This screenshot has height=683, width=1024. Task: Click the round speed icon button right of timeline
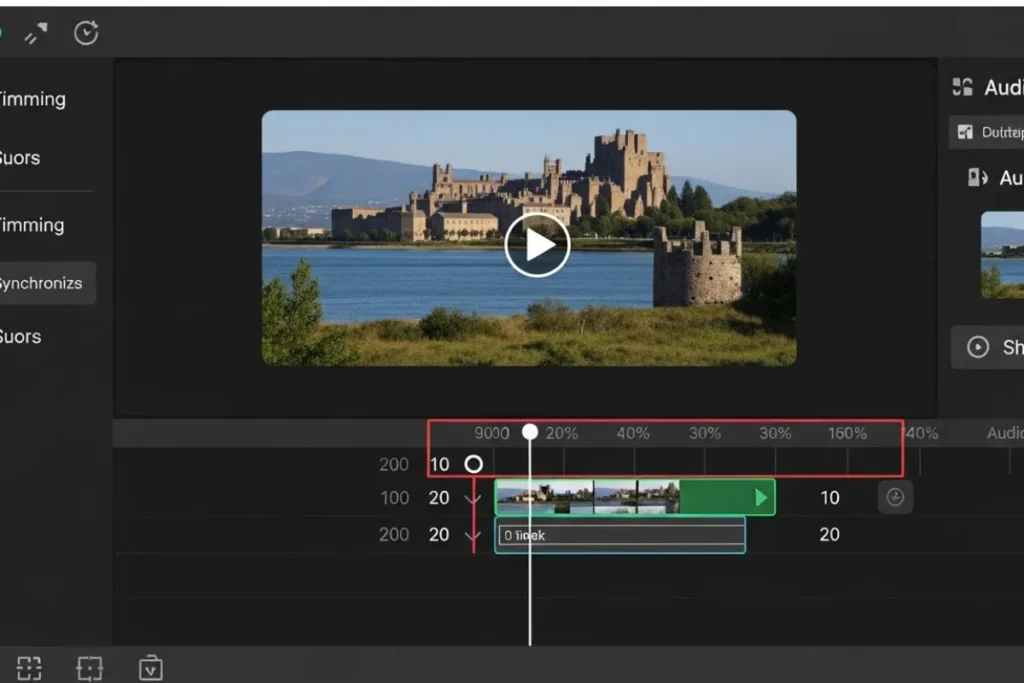tap(895, 497)
